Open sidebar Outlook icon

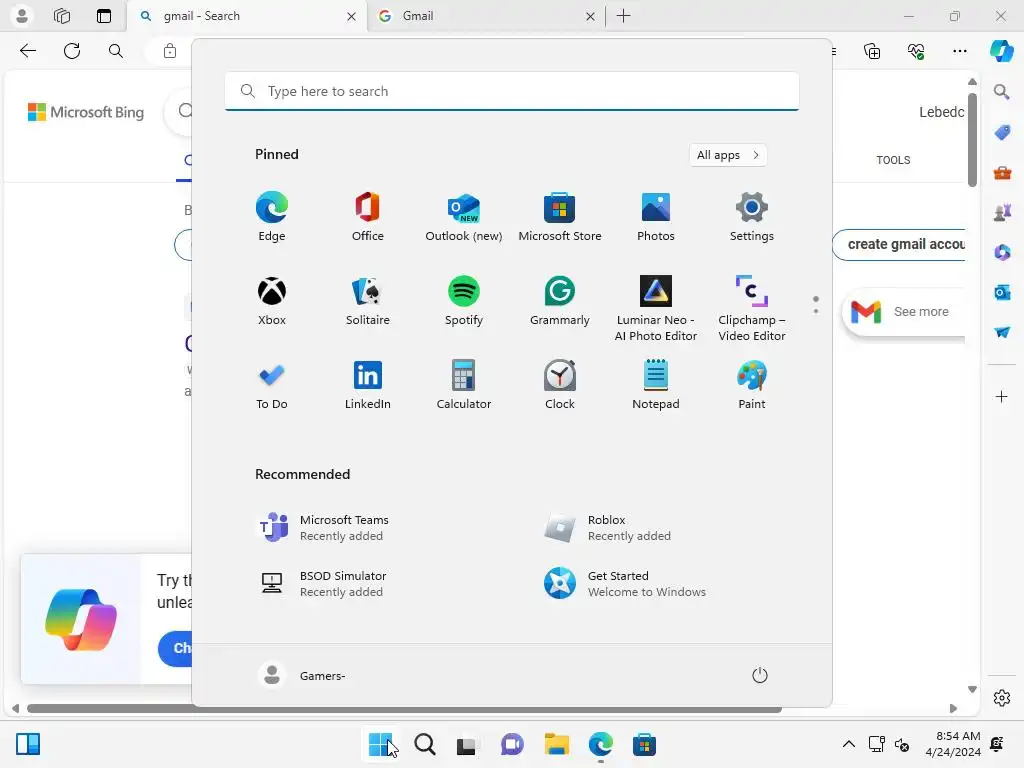click(x=1002, y=293)
